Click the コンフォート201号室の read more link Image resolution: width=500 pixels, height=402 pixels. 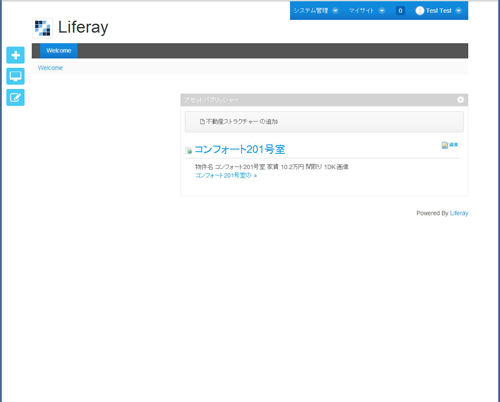coord(226,175)
